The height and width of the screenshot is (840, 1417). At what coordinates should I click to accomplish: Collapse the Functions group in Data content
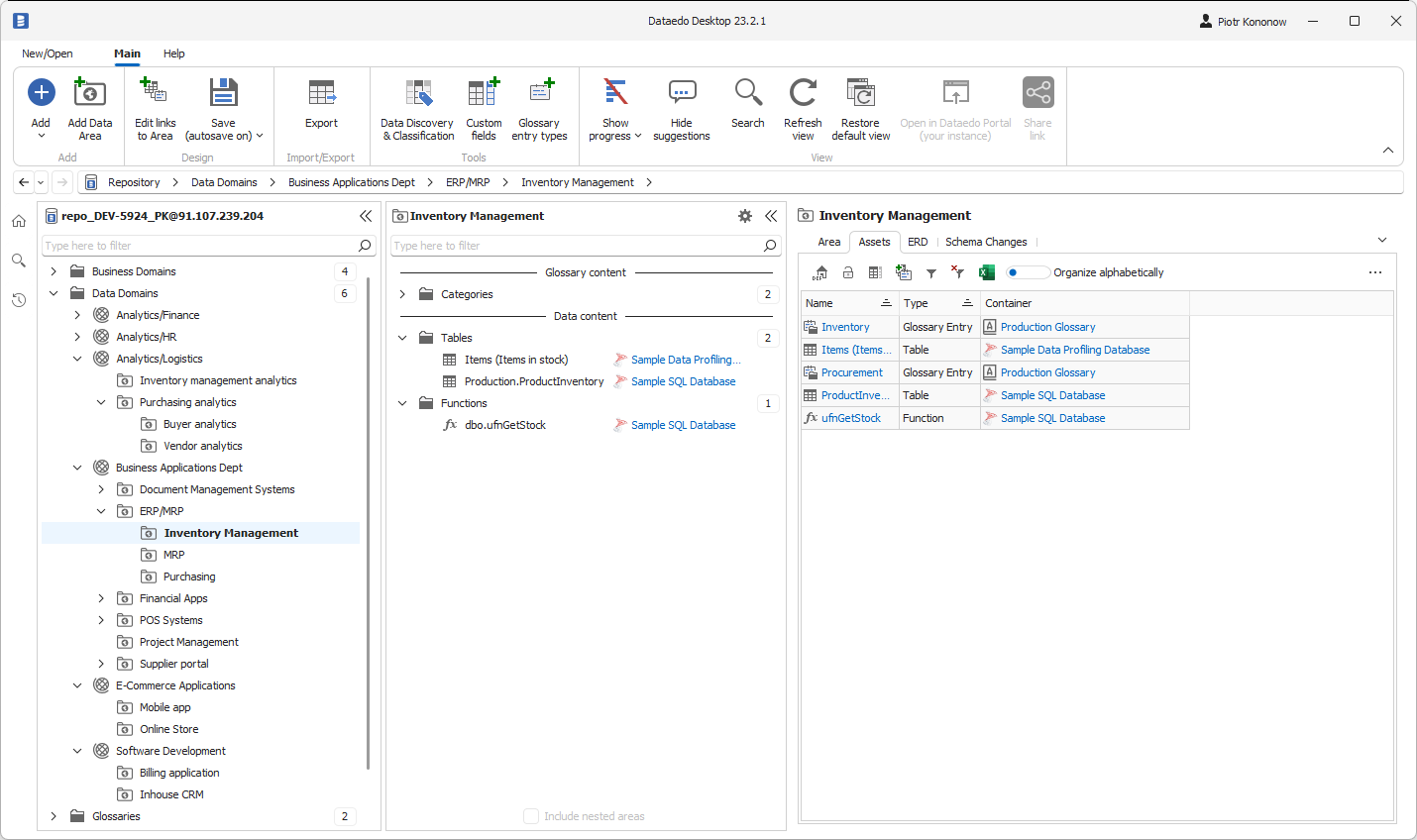[402, 403]
